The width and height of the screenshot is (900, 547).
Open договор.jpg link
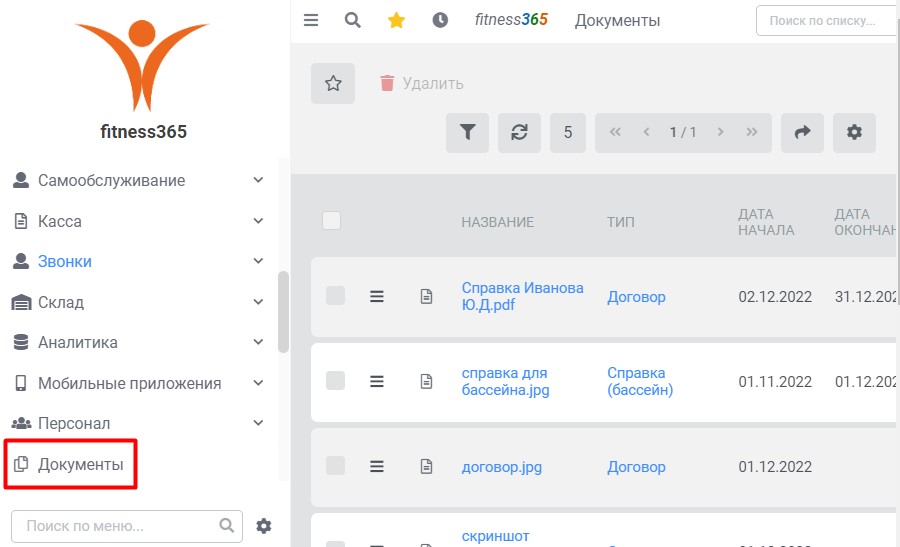pos(502,467)
